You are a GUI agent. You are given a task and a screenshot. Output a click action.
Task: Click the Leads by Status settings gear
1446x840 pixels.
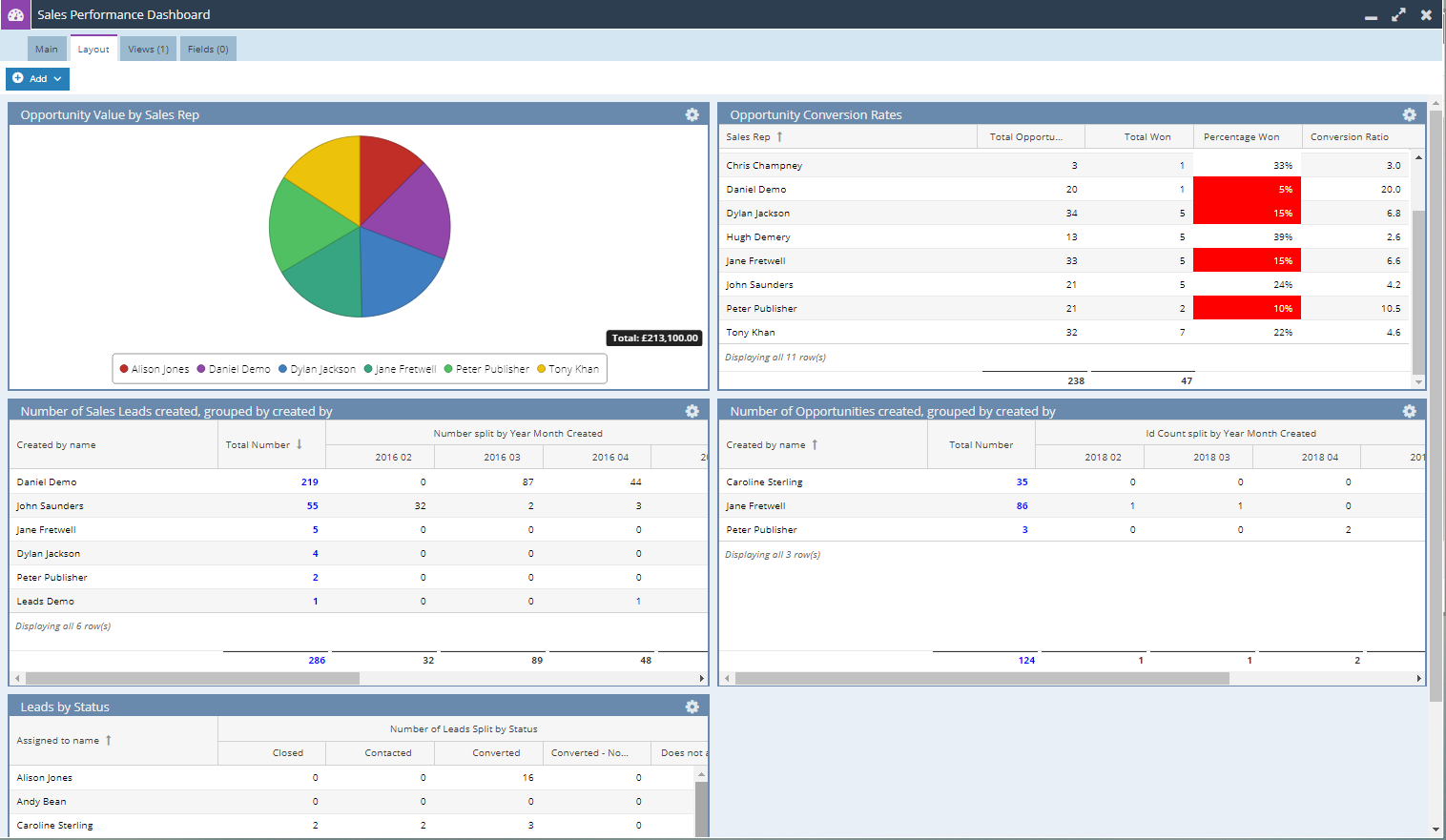[x=692, y=707]
